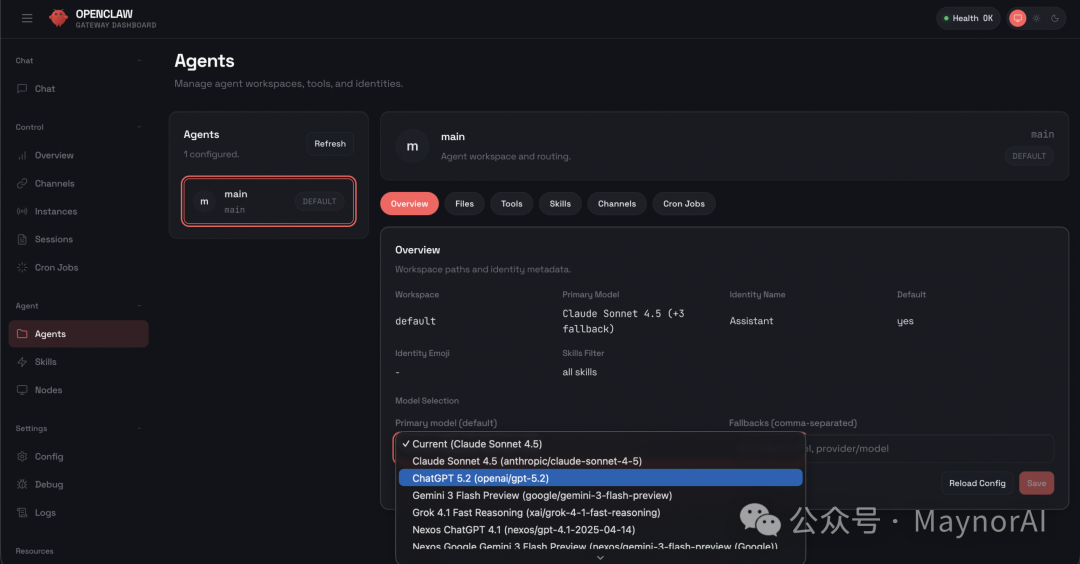Image resolution: width=1080 pixels, height=564 pixels.
Task: Choose Nexos ChatGPT 4.1 option
Action: pos(601,530)
